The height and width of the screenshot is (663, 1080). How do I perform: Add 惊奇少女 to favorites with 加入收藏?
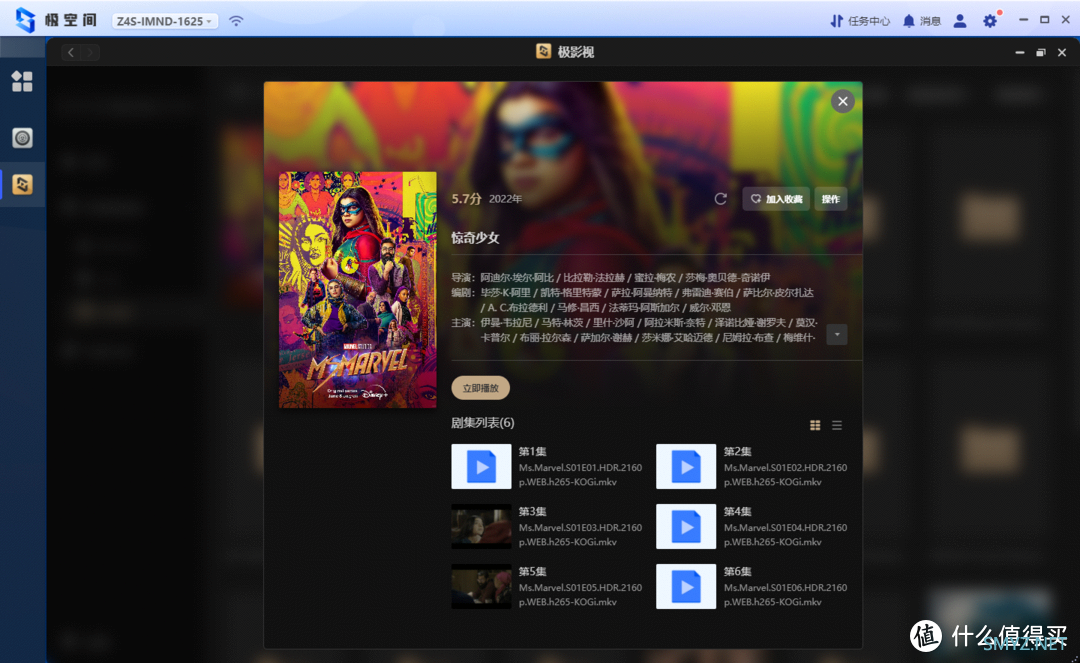point(777,199)
